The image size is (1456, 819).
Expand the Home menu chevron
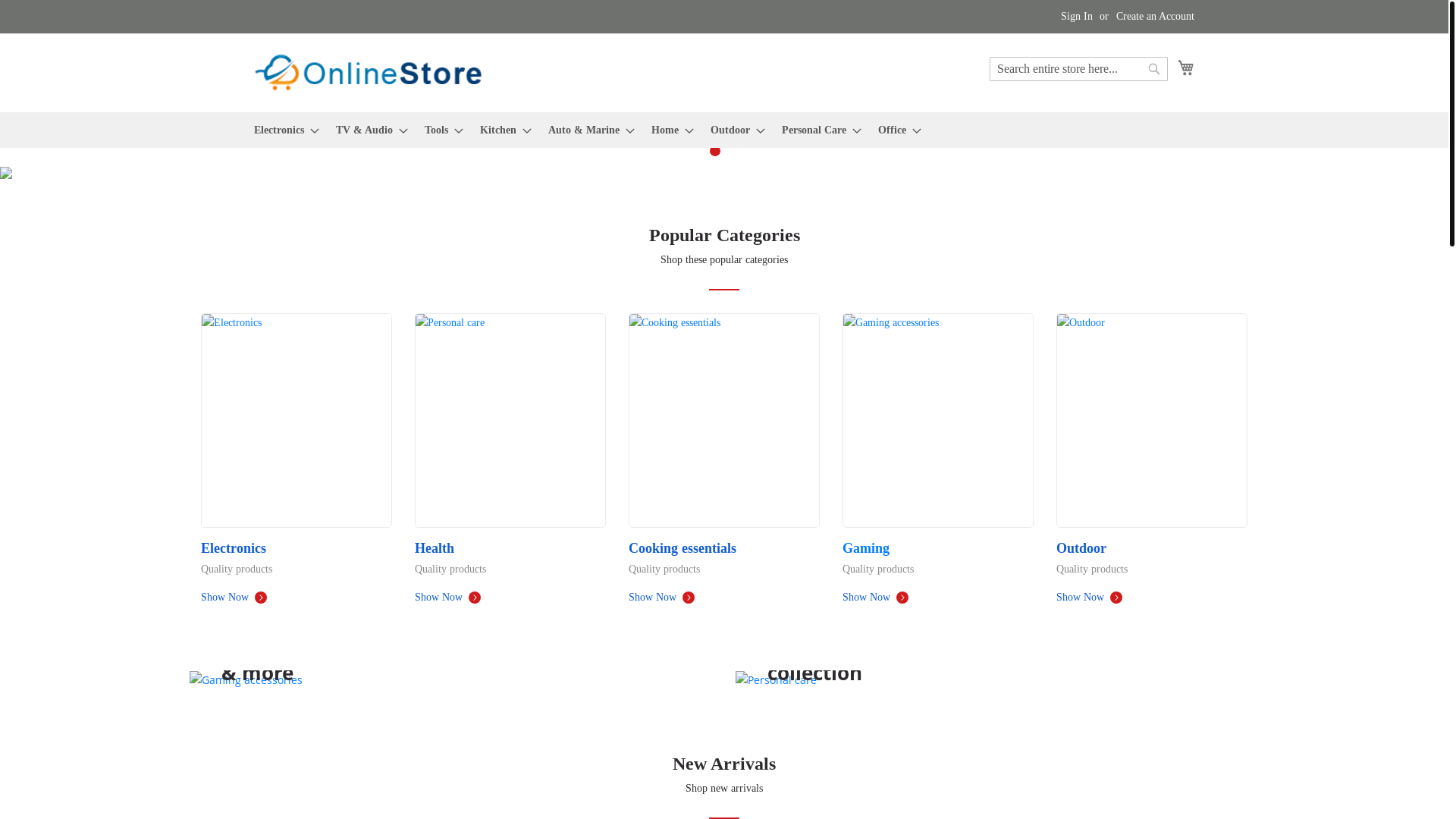coord(689,131)
